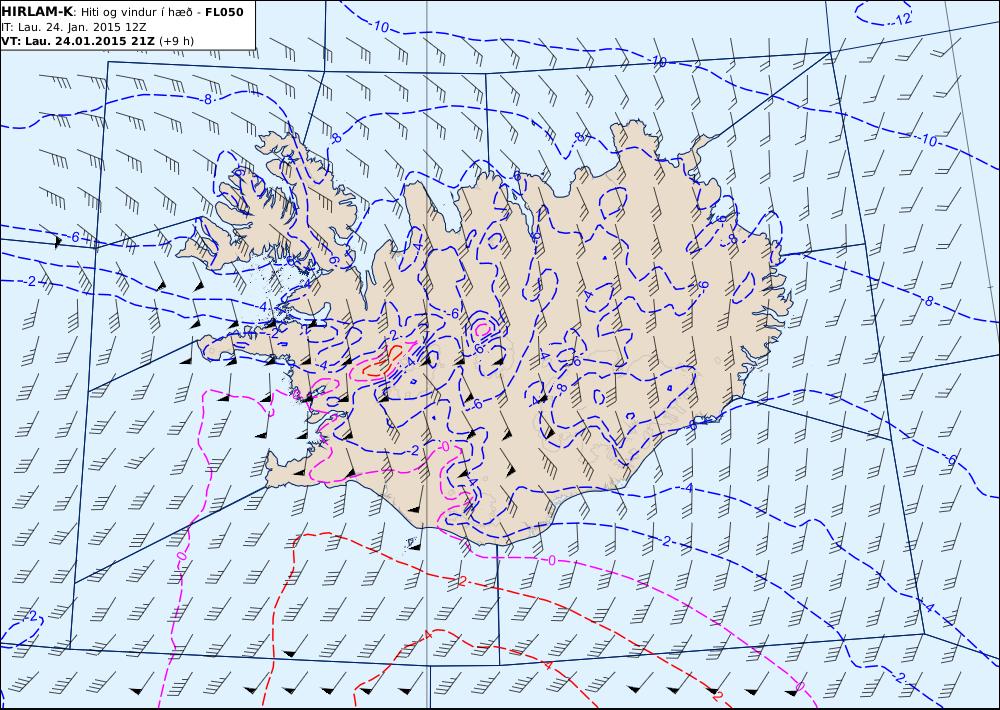This screenshot has height=710, width=1000.
Task: Click the 'VT: Lau. 24.01.2015 21Z (+9 h)' line
Action: (x=98, y=41)
